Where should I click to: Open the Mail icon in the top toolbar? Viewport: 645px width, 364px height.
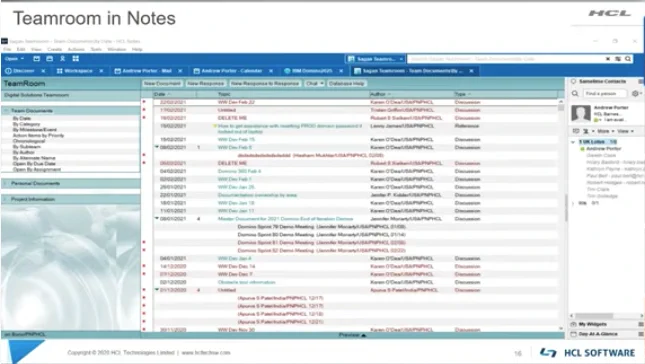37,59
